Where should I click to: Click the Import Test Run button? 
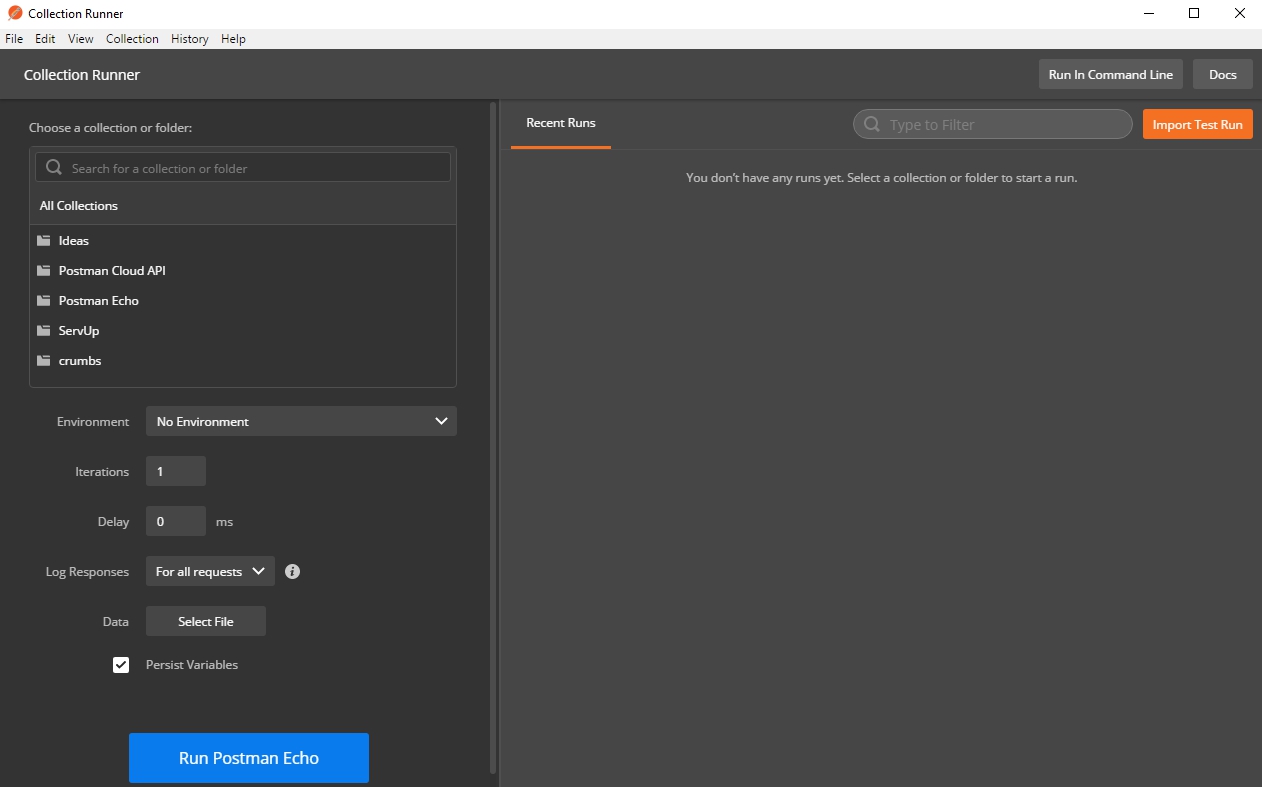tap(1197, 125)
